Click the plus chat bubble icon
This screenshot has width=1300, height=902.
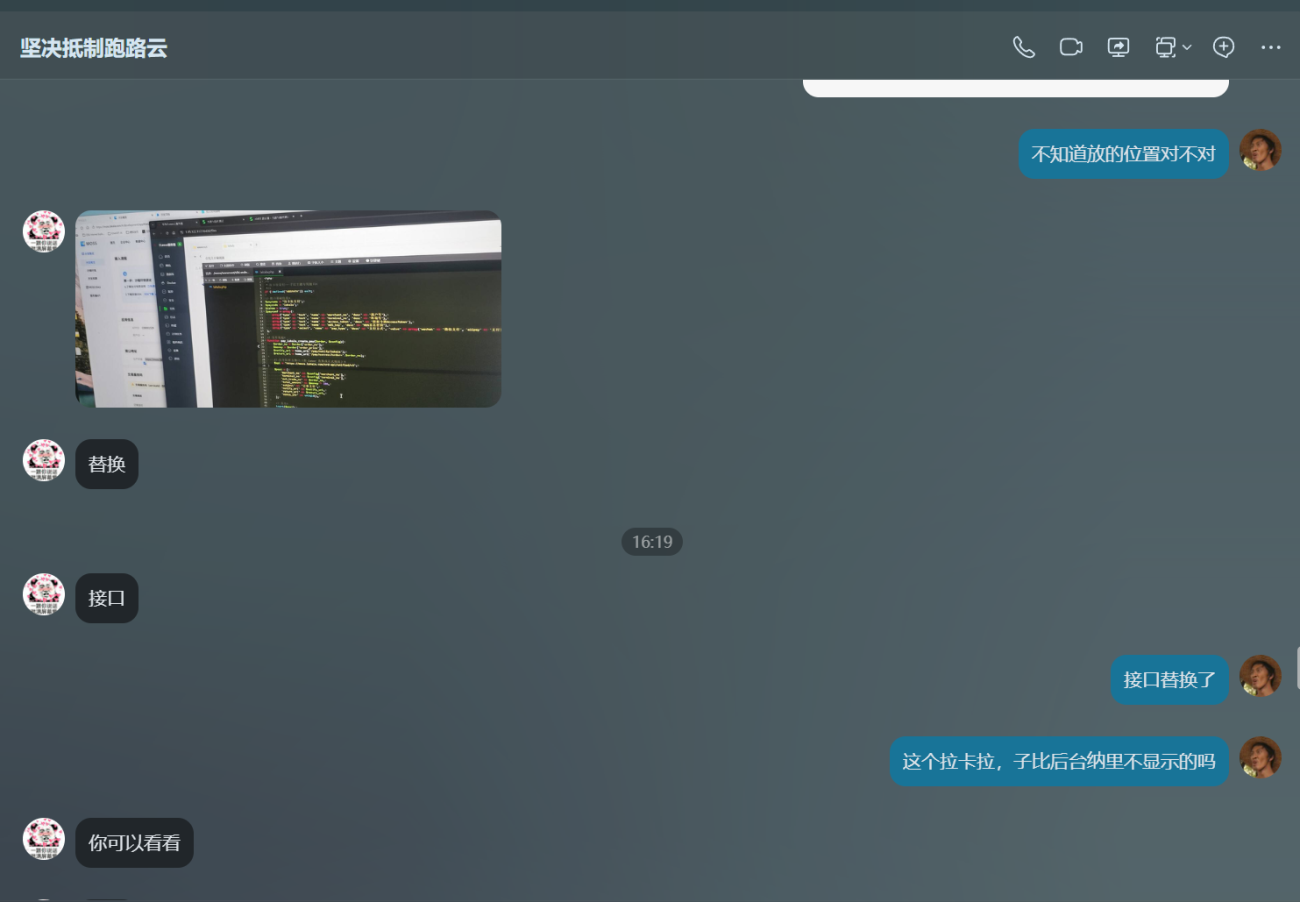(x=1223, y=47)
